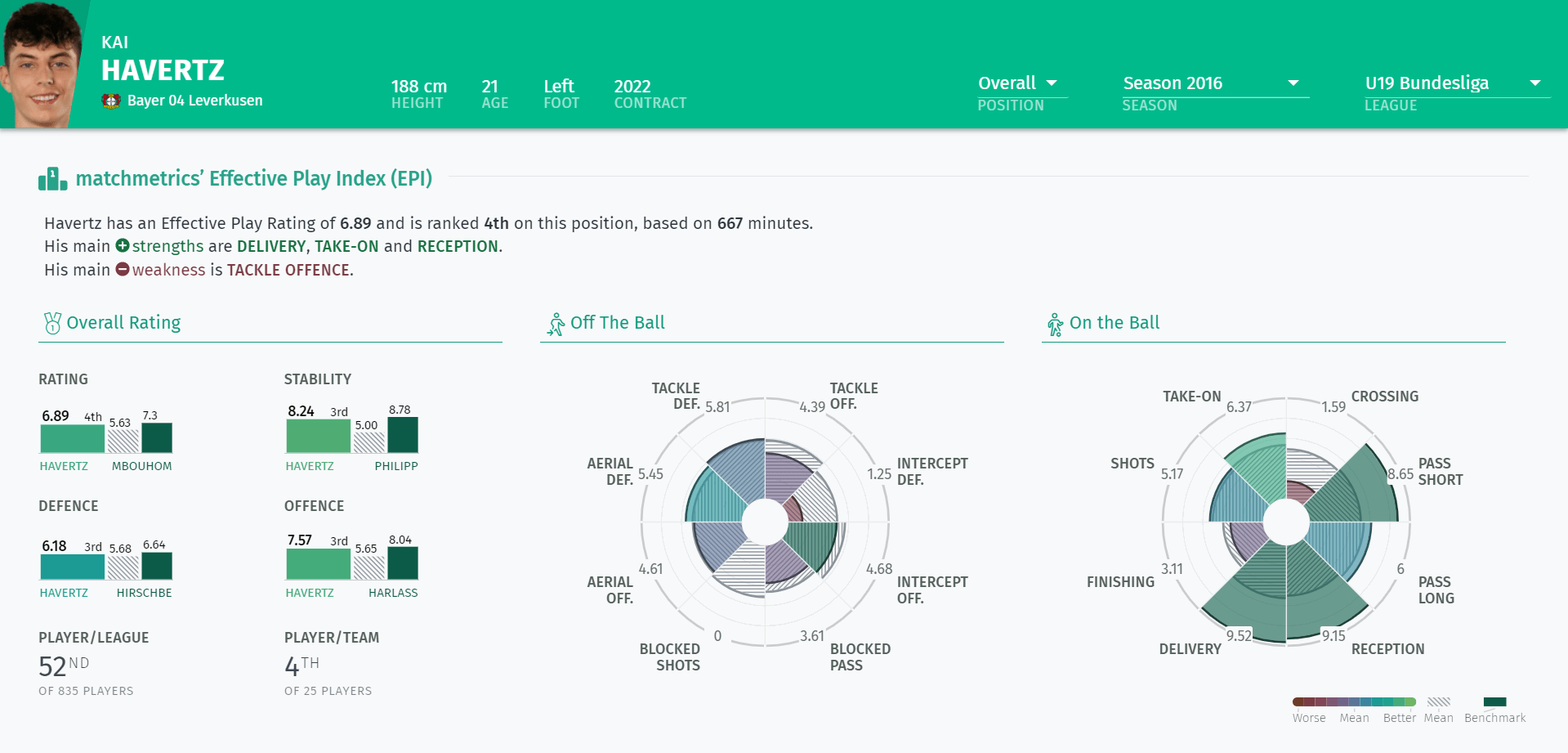
Task: Click the dark green Benchmark legend swatch
Action: click(x=1494, y=701)
